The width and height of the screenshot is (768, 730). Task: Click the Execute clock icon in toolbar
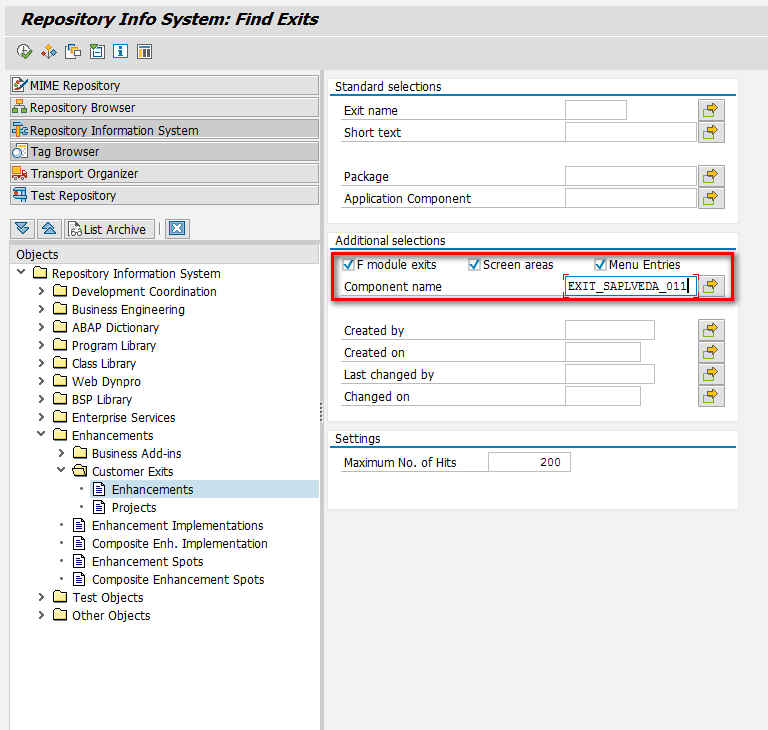[24, 51]
